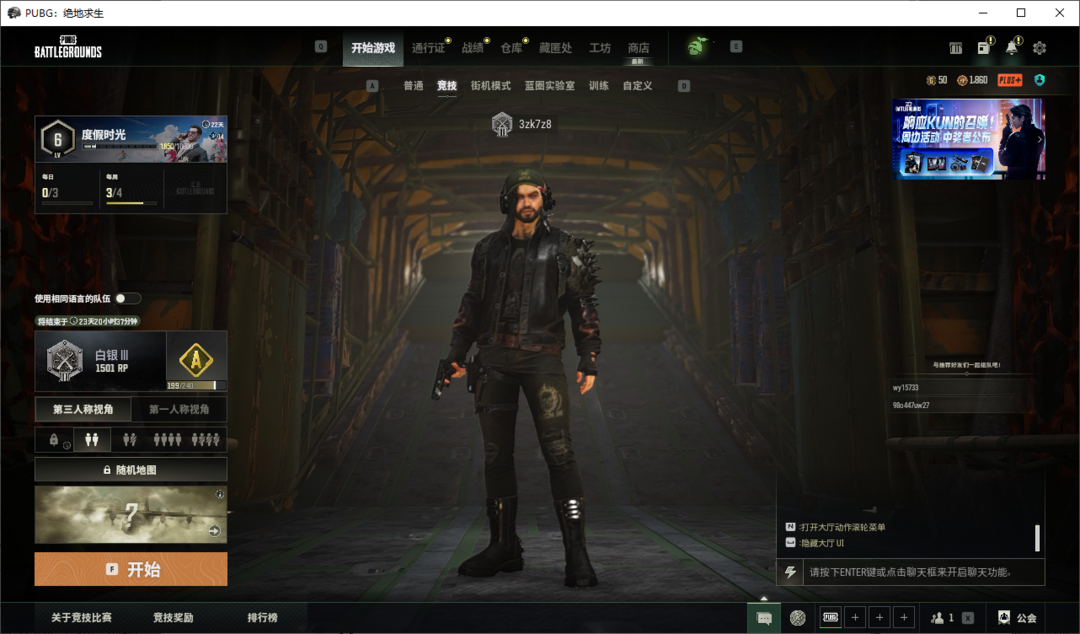Add a channel with the third plus slot
The image size is (1080, 634).
tap(904, 617)
